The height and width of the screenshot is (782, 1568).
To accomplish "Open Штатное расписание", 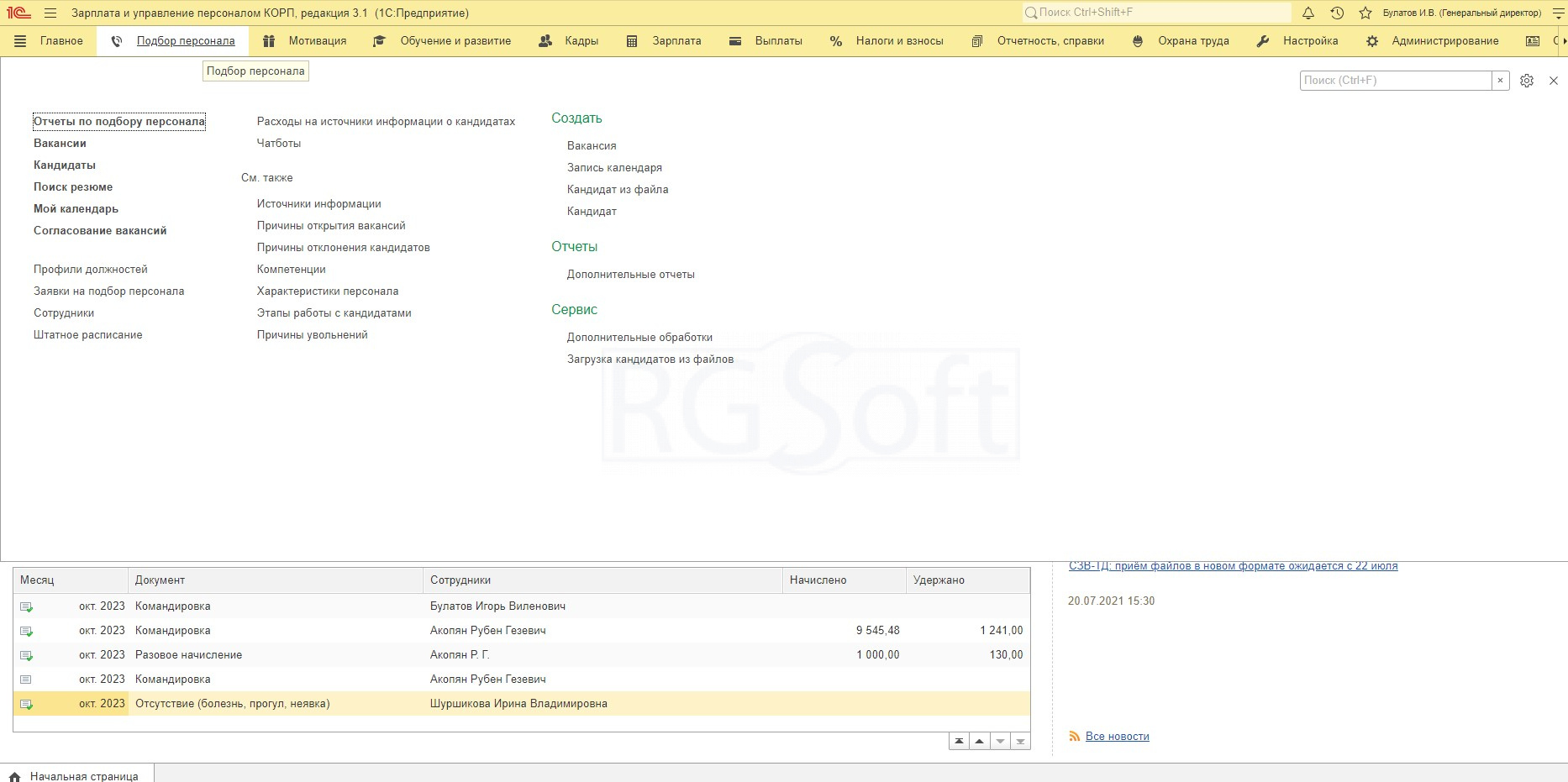I will (x=88, y=335).
